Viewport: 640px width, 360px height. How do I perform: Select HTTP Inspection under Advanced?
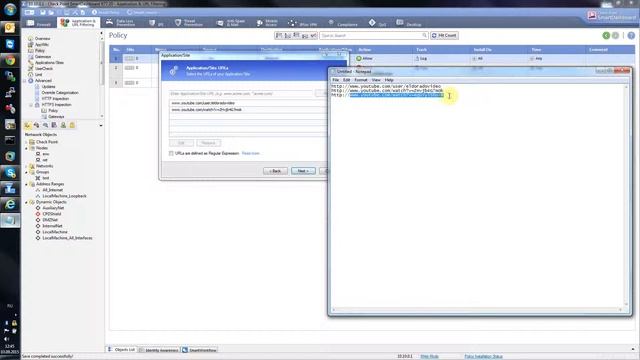click(x=52, y=98)
